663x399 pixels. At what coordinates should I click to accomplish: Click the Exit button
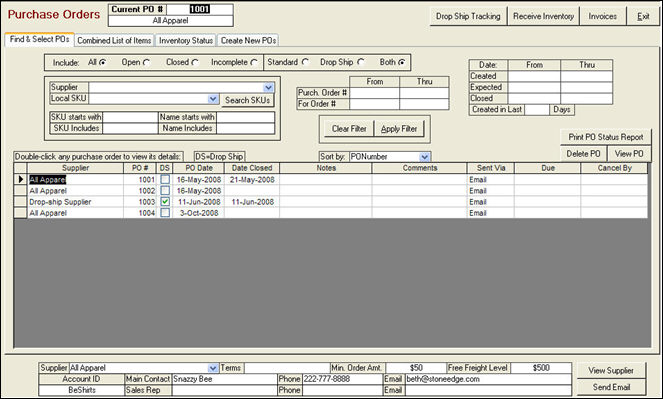643,16
